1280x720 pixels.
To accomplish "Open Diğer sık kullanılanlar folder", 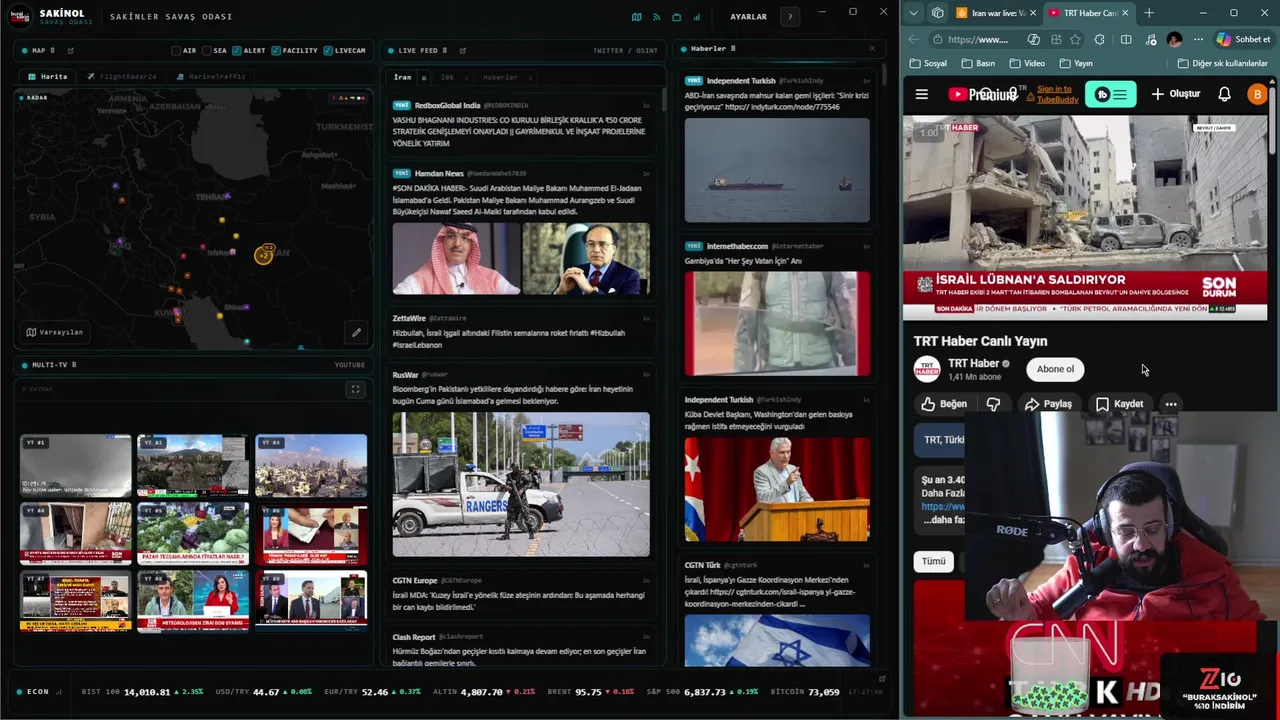I will point(1224,63).
